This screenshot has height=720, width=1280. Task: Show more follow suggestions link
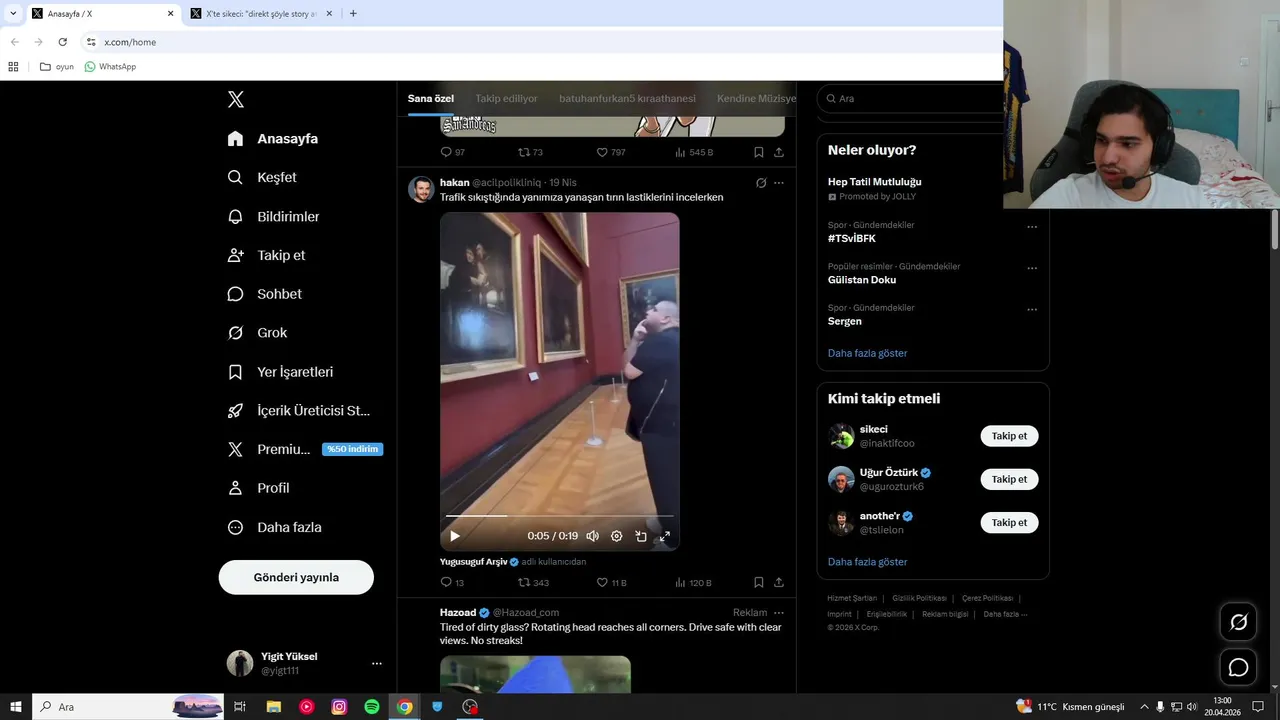pyautogui.click(x=867, y=562)
